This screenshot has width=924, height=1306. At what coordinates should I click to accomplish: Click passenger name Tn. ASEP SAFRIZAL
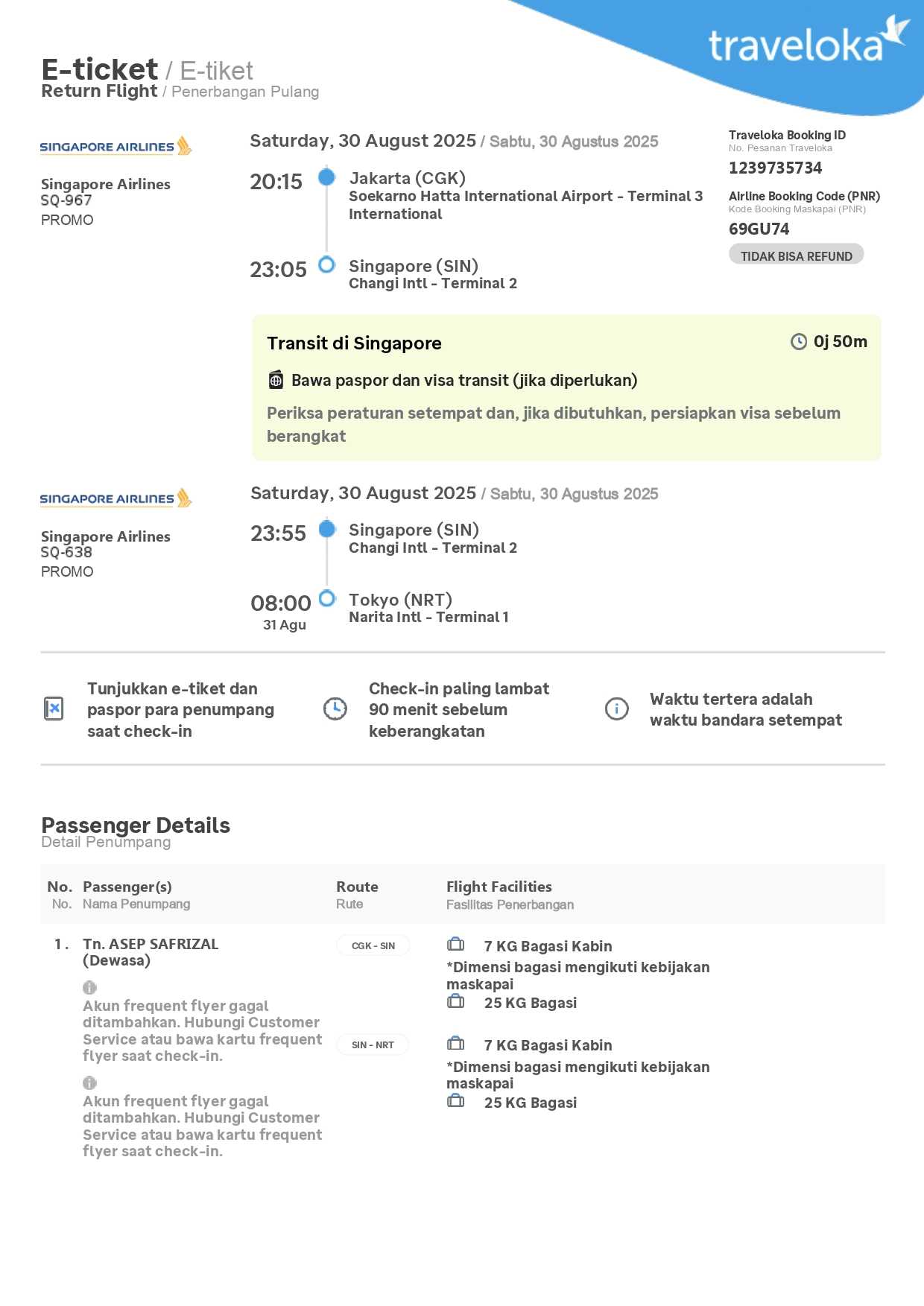click(x=151, y=944)
